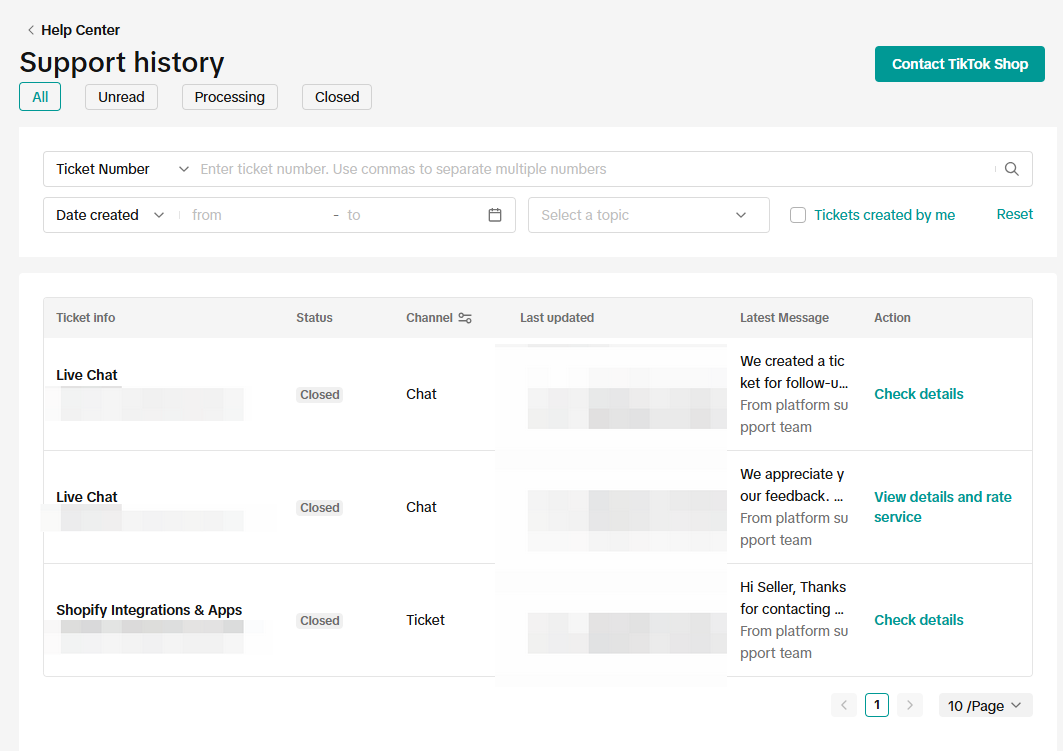Go to previous page arrow
Image resolution: width=1063 pixels, height=751 pixels.
tap(844, 705)
